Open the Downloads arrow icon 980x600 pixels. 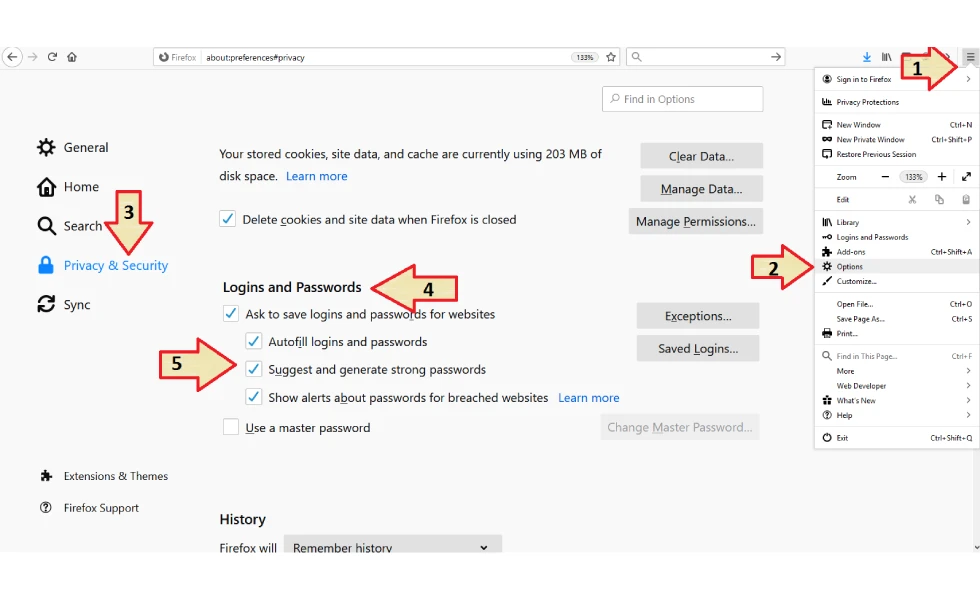867,57
